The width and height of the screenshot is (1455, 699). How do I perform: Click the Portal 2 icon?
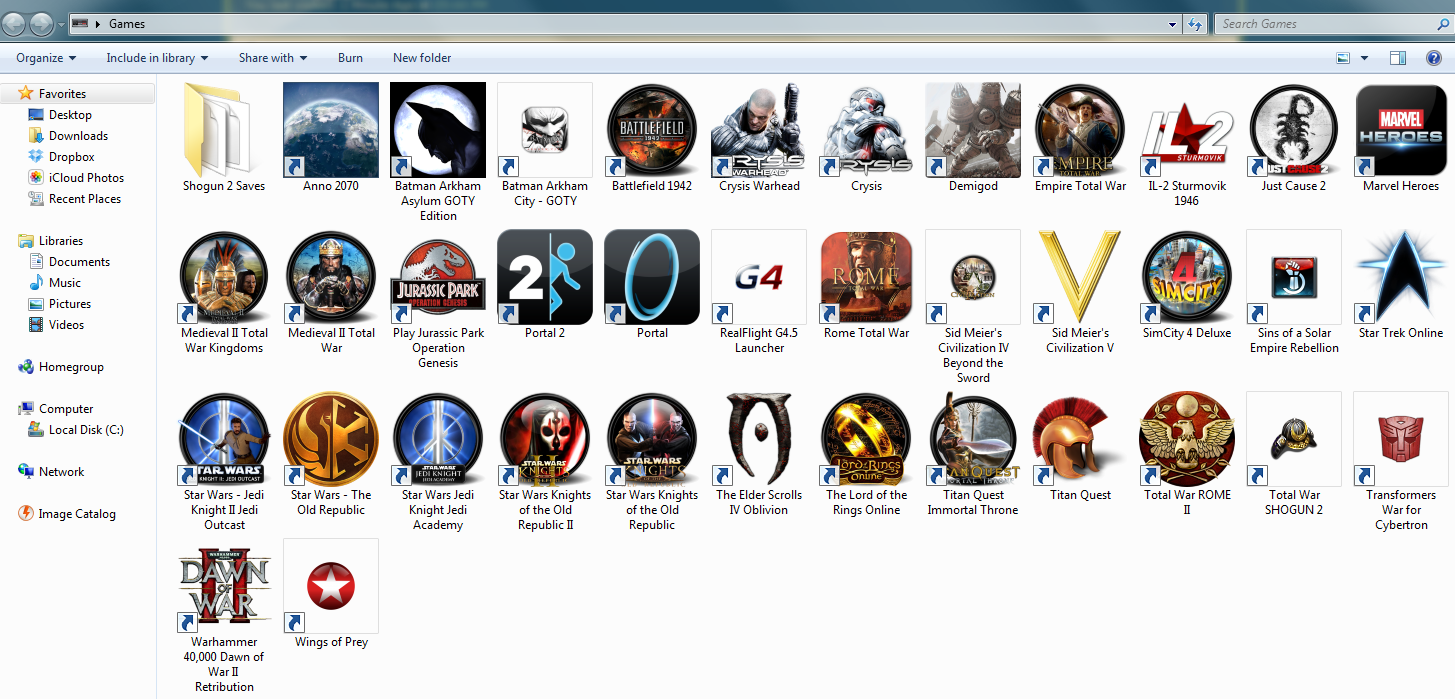click(545, 277)
